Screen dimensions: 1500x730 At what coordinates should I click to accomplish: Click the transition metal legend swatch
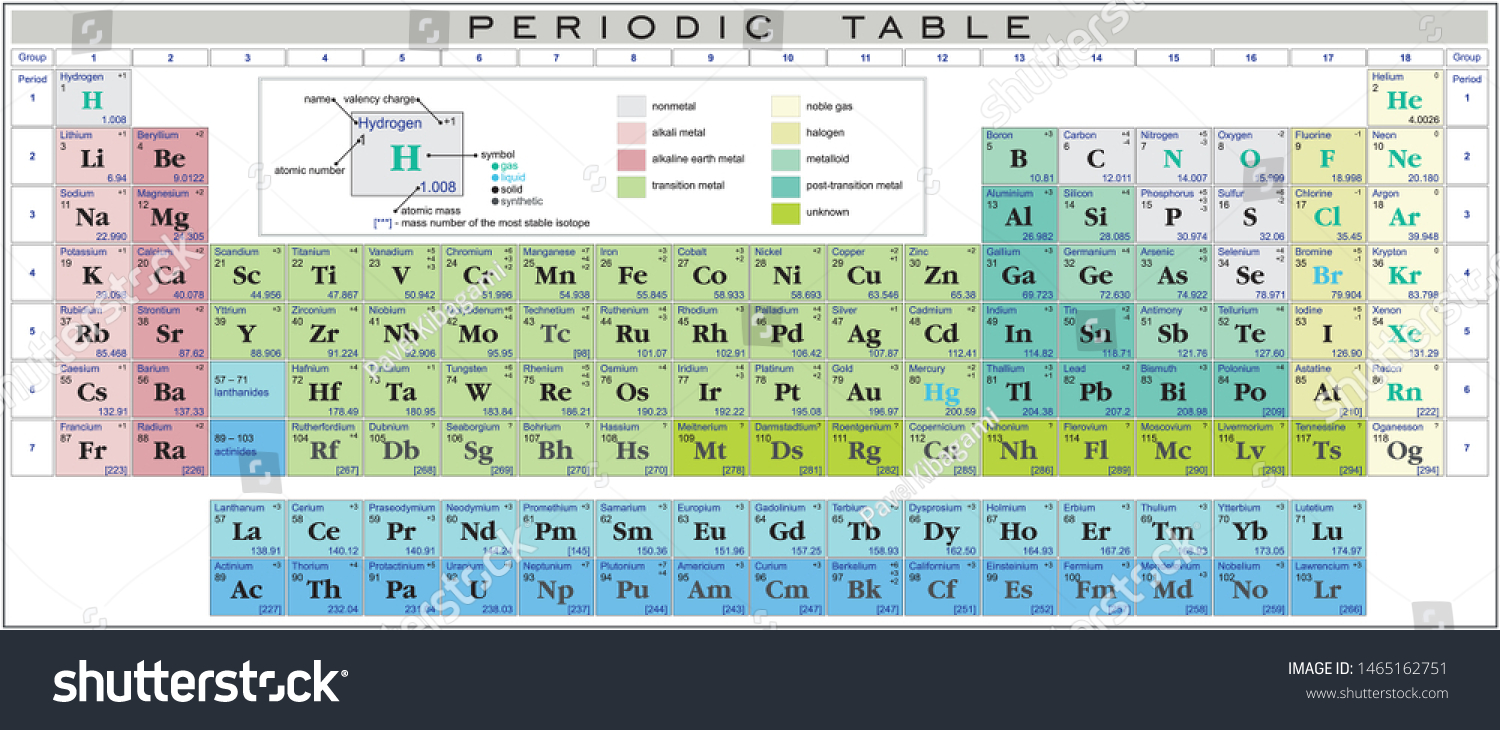coord(631,185)
